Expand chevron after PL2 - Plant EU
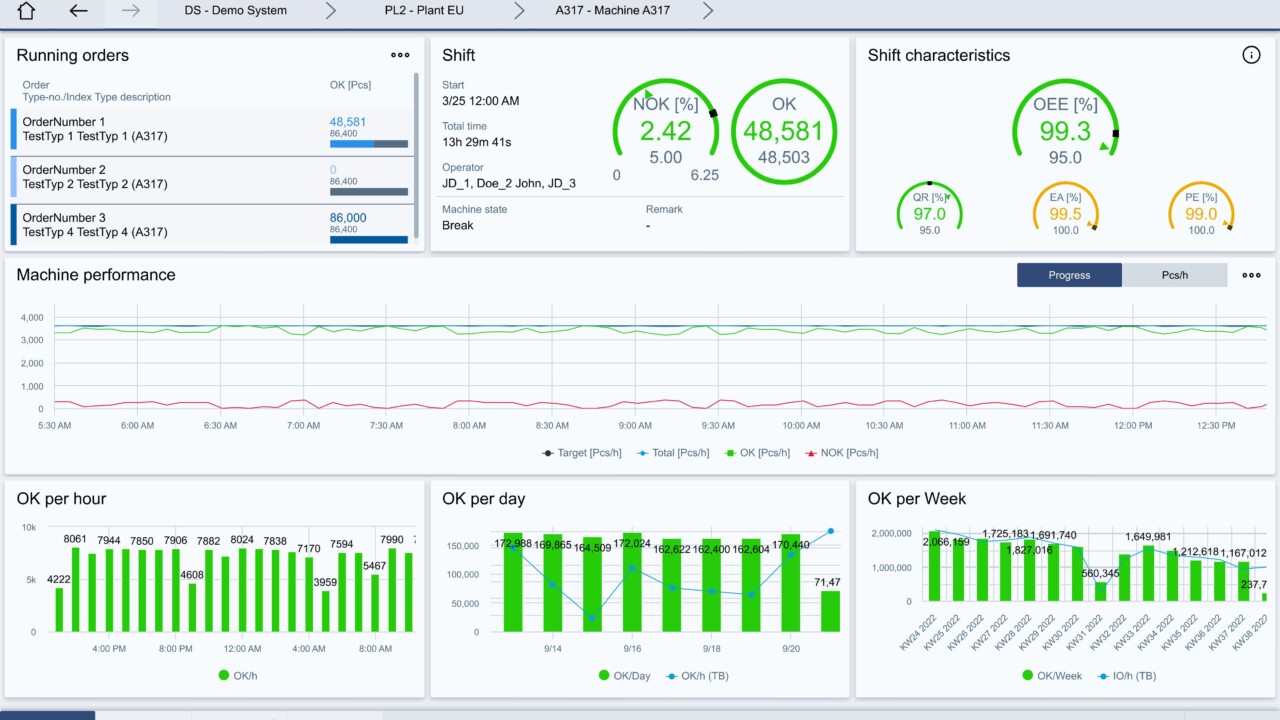Image resolution: width=1280 pixels, height=720 pixels. click(x=519, y=11)
